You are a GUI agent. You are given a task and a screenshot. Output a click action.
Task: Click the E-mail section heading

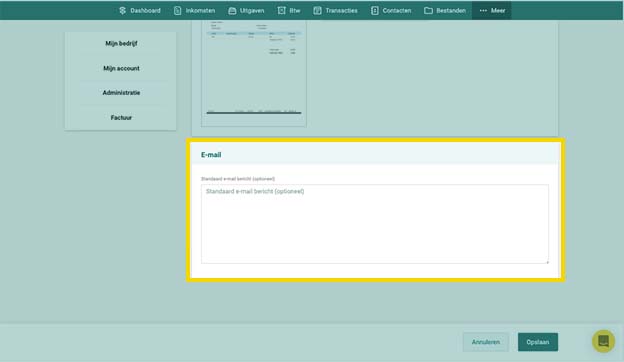(x=211, y=155)
